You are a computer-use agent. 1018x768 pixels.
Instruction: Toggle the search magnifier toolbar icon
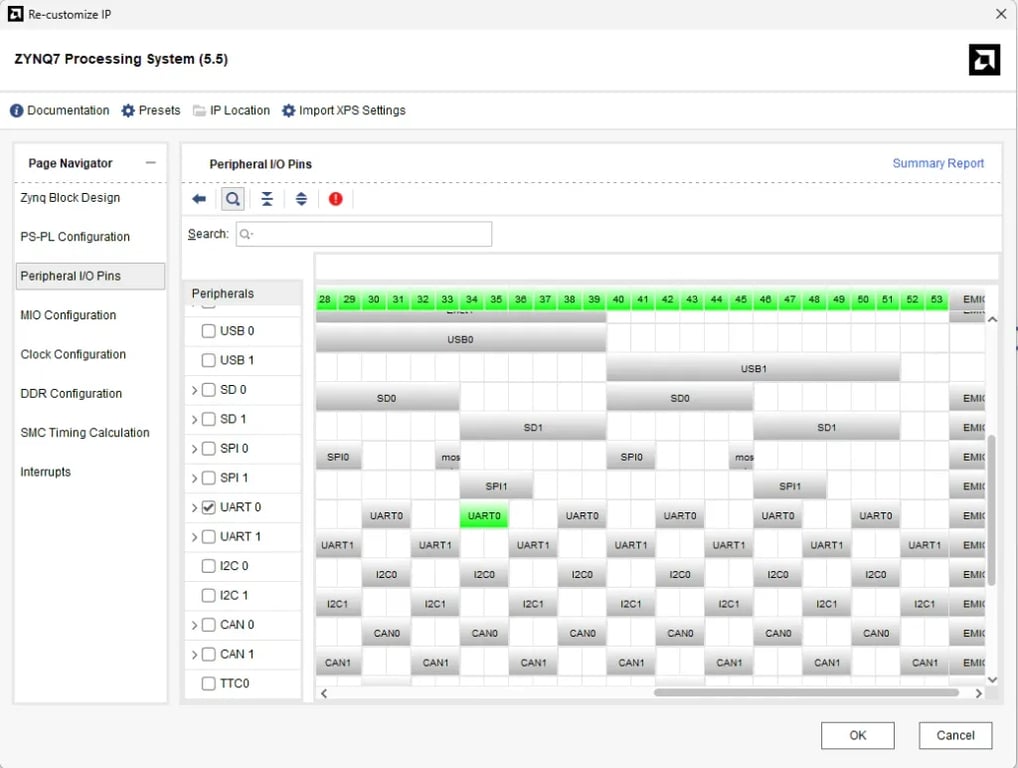click(x=232, y=199)
